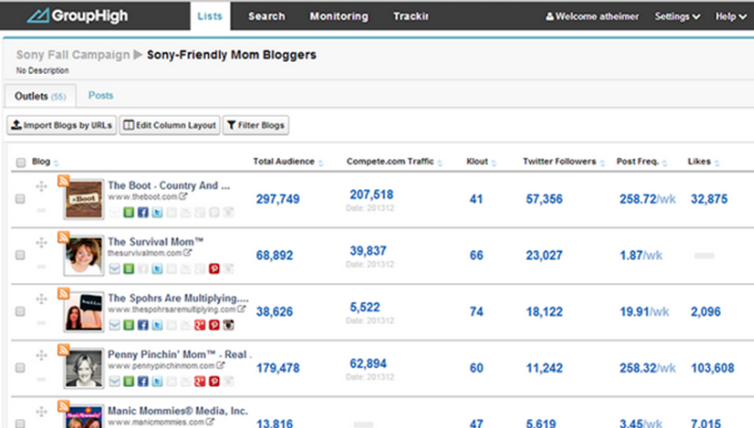Open The Boot - Country And blog title

(x=169, y=185)
